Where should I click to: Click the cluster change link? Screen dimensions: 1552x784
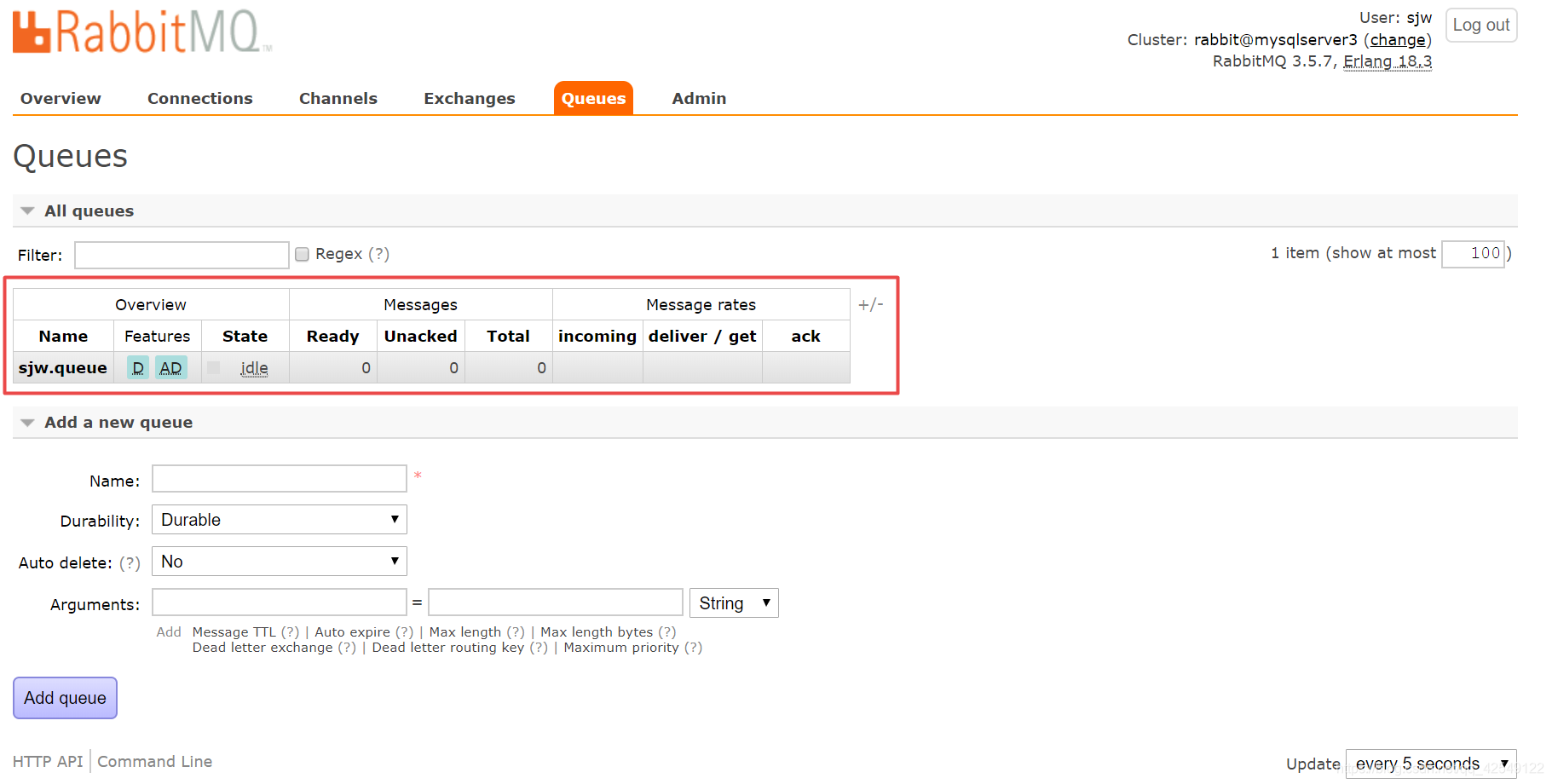(1398, 40)
